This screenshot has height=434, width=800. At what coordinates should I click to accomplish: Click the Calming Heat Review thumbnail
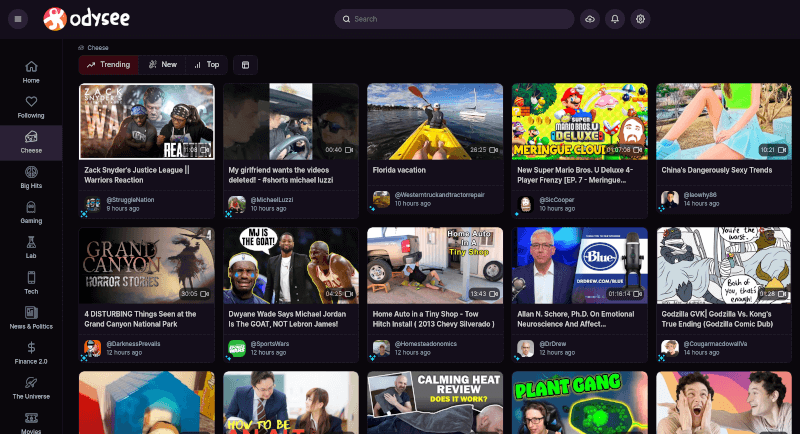[x=435, y=402]
